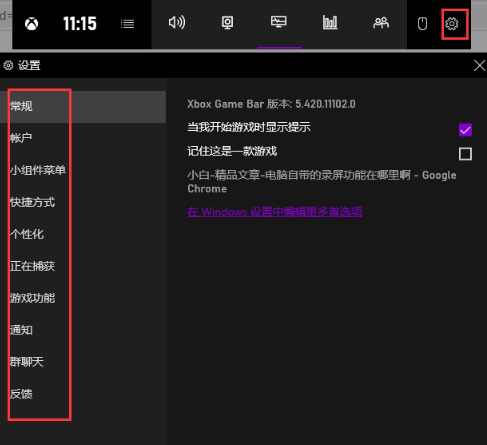Select the 反馈 settings tab
This screenshot has height=445, width=487.
tap(83, 394)
